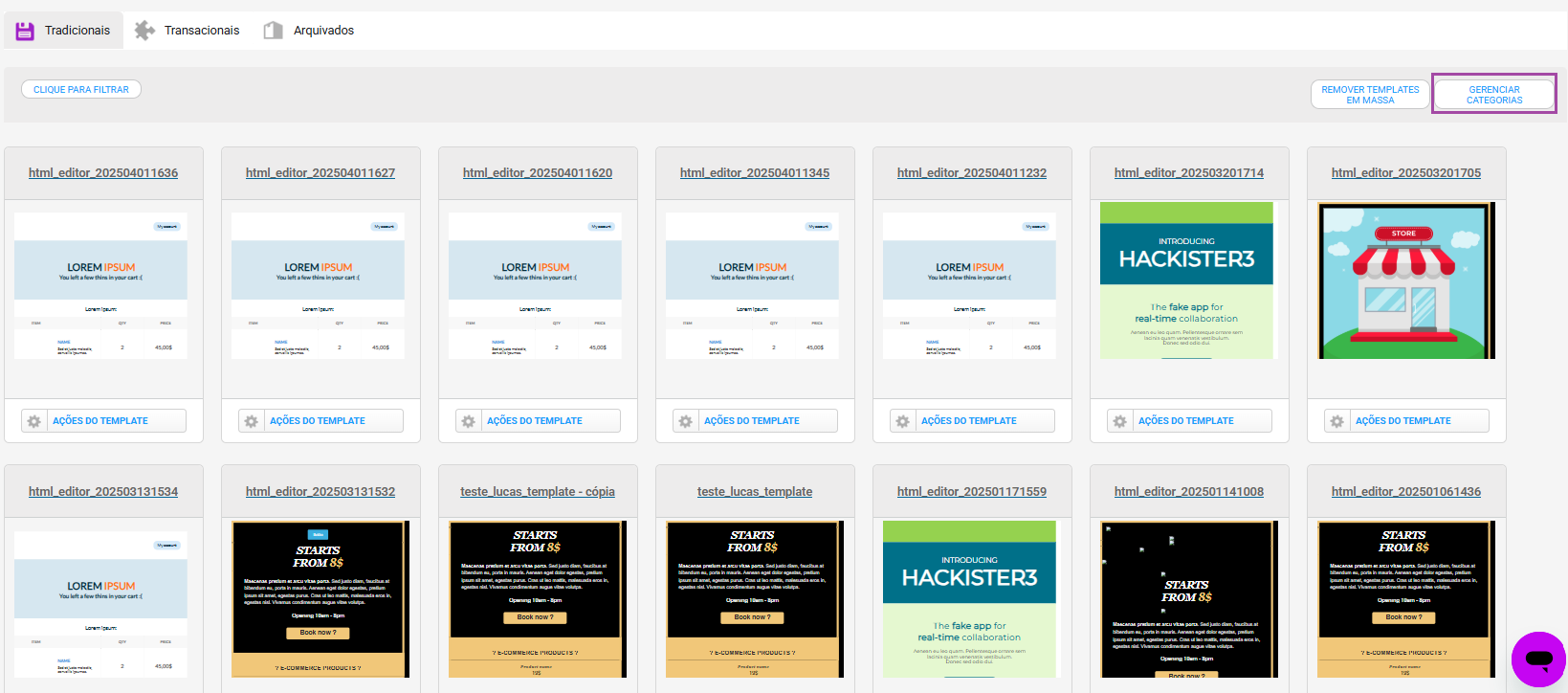Click thumbnail of teste_lucas_template
Screen dimensions: 1568x693
[x=755, y=599]
